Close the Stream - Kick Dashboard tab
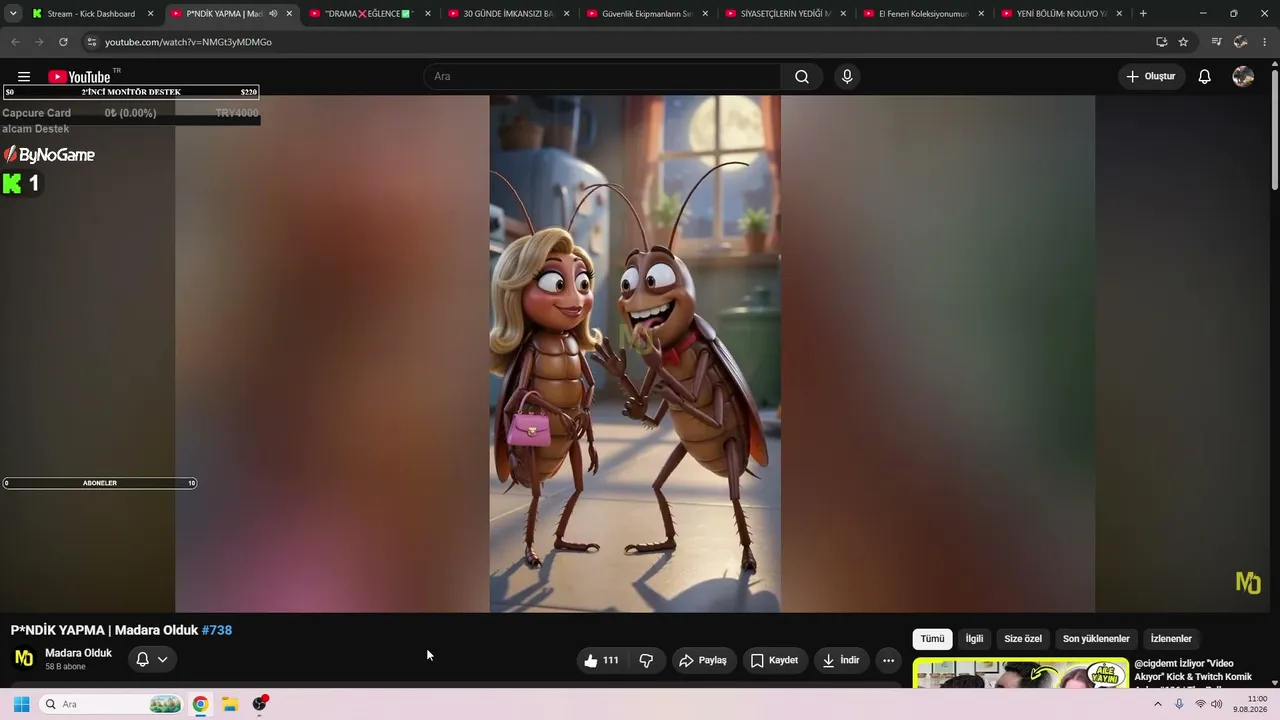The image size is (1280, 720). 151,14
